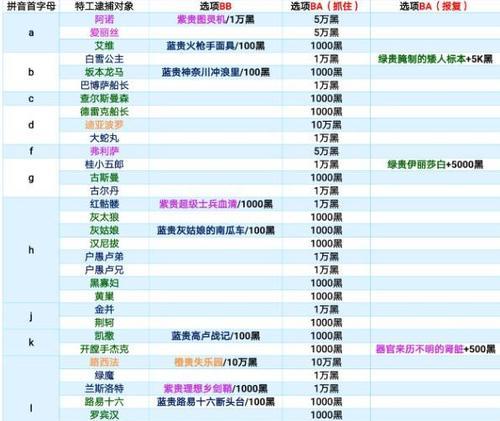Click the 选项BA（报复）column header
The image size is (500, 421).
(x=435, y=6)
